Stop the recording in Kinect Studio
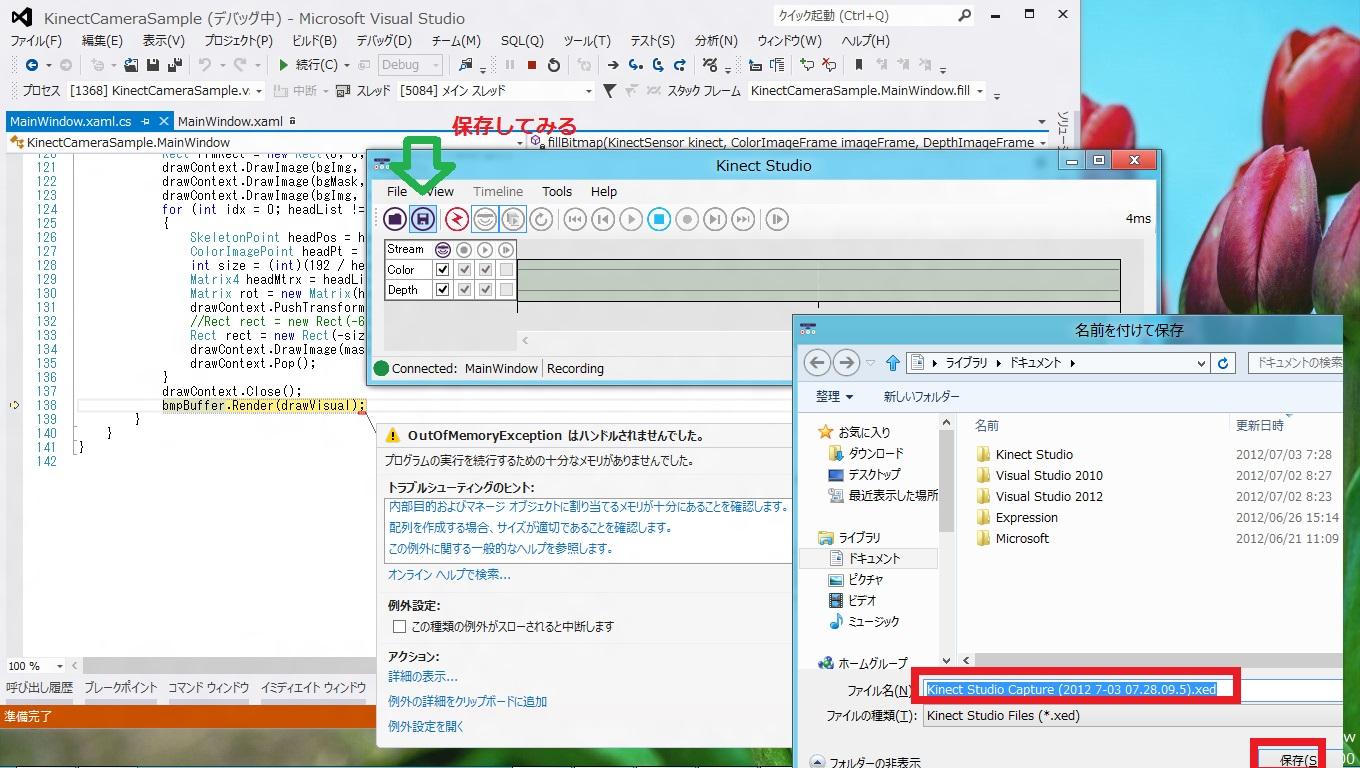Screen dimensions: 1360x768 [x=659, y=219]
